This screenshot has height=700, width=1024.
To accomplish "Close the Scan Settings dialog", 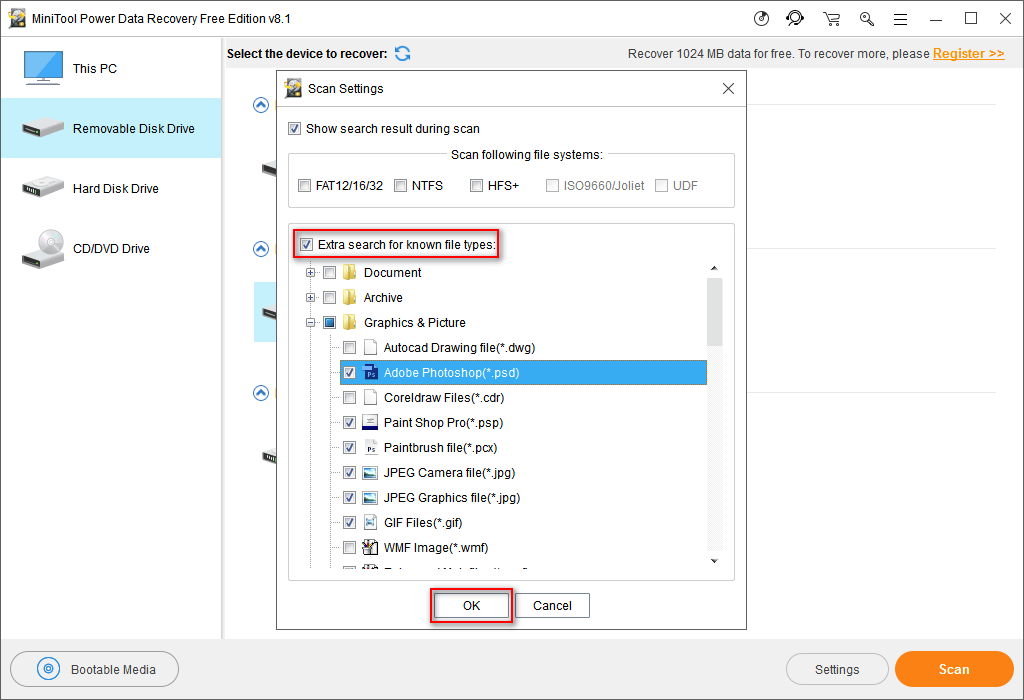I will (728, 88).
